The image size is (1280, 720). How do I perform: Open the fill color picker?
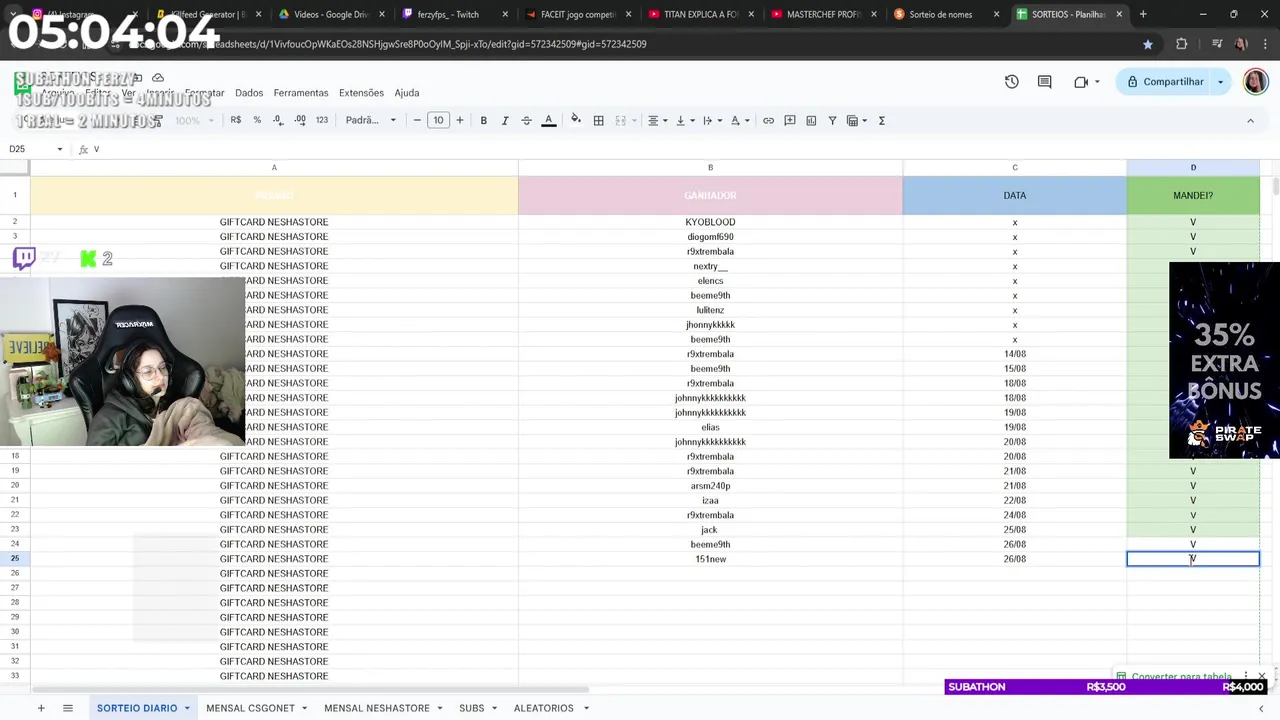pyautogui.click(x=576, y=120)
